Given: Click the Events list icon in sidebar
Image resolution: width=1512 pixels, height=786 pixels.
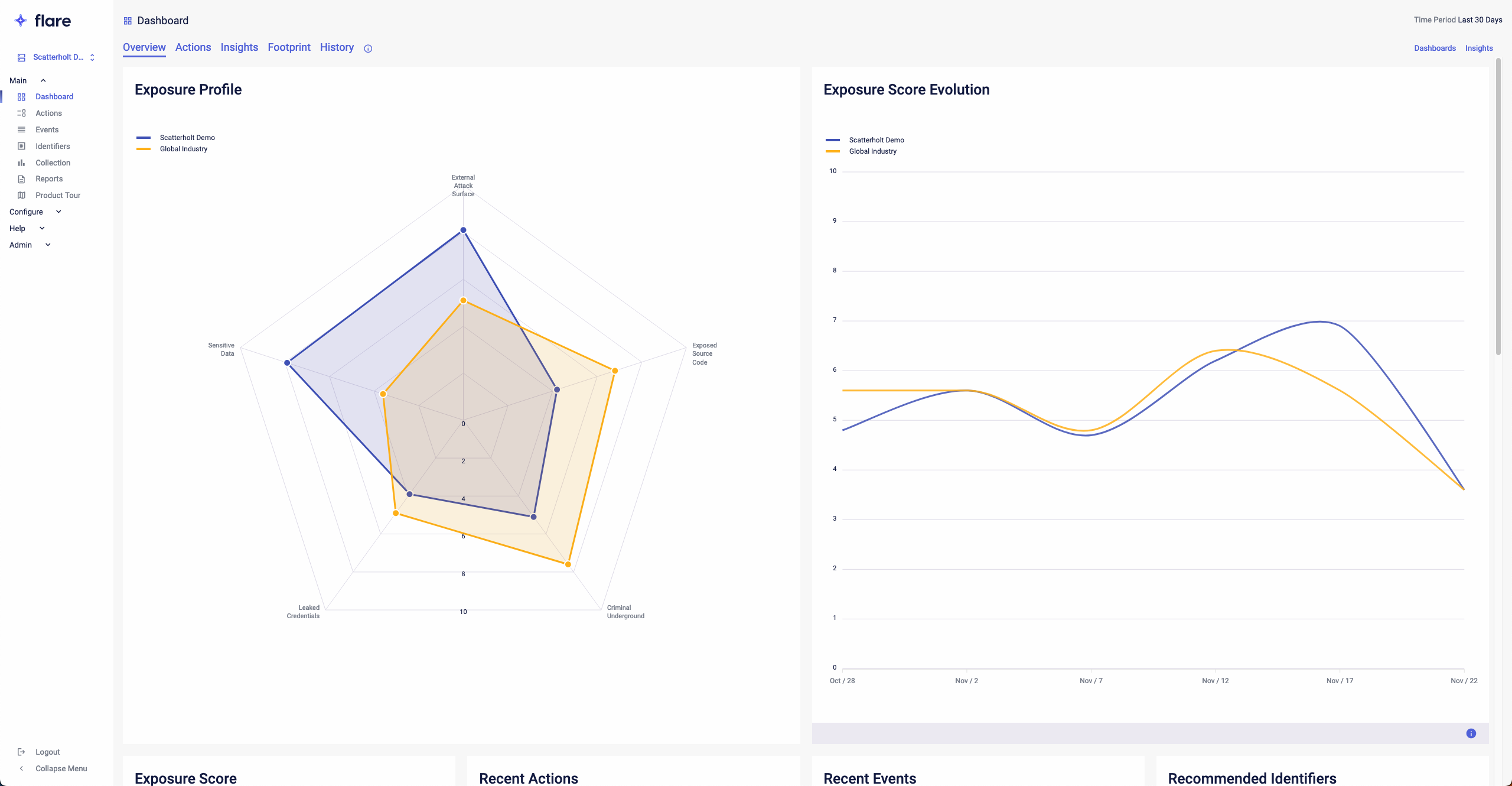Looking at the screenshot, I should click(x=21, y=130).
